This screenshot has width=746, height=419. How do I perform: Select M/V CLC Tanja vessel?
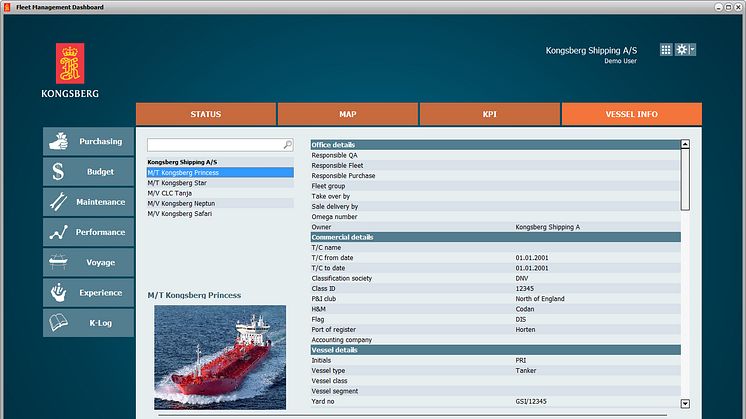click(x=220, y=193)
